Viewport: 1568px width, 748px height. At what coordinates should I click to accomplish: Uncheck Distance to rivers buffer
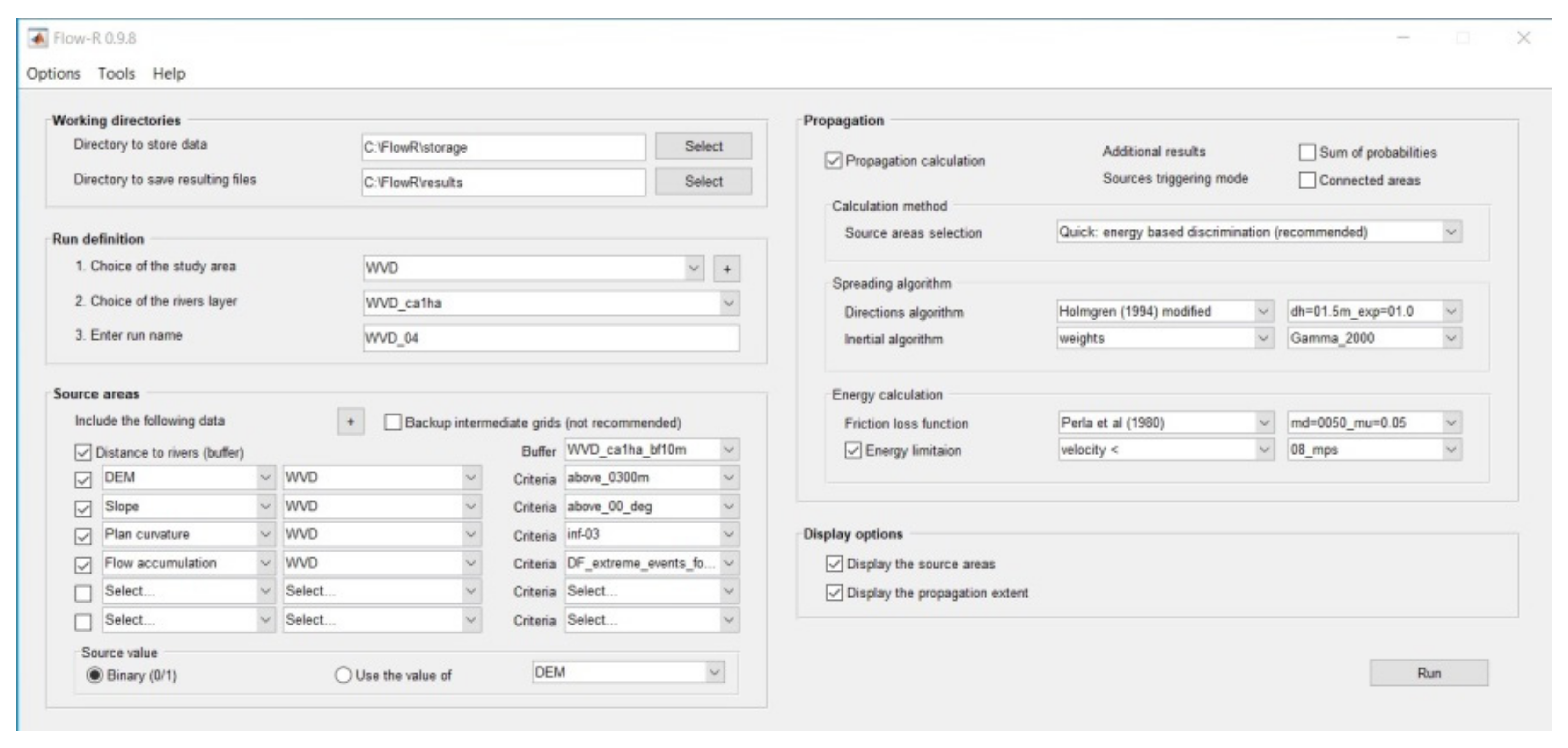tap(83, 452)
